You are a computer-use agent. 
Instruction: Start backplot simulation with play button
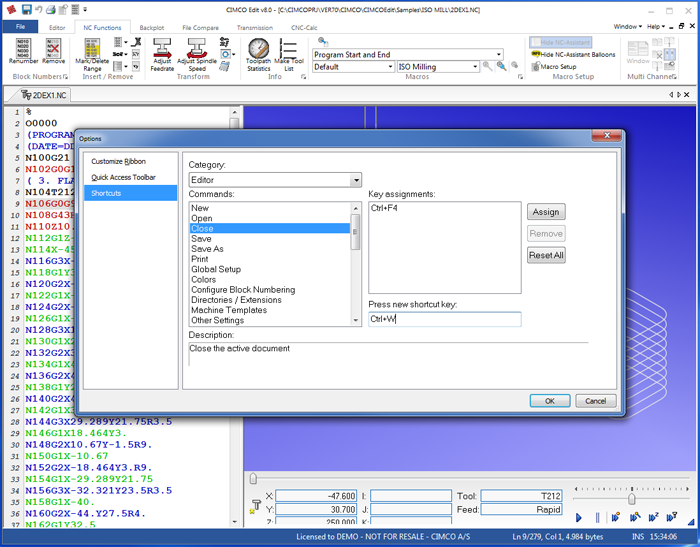point(579,518)
